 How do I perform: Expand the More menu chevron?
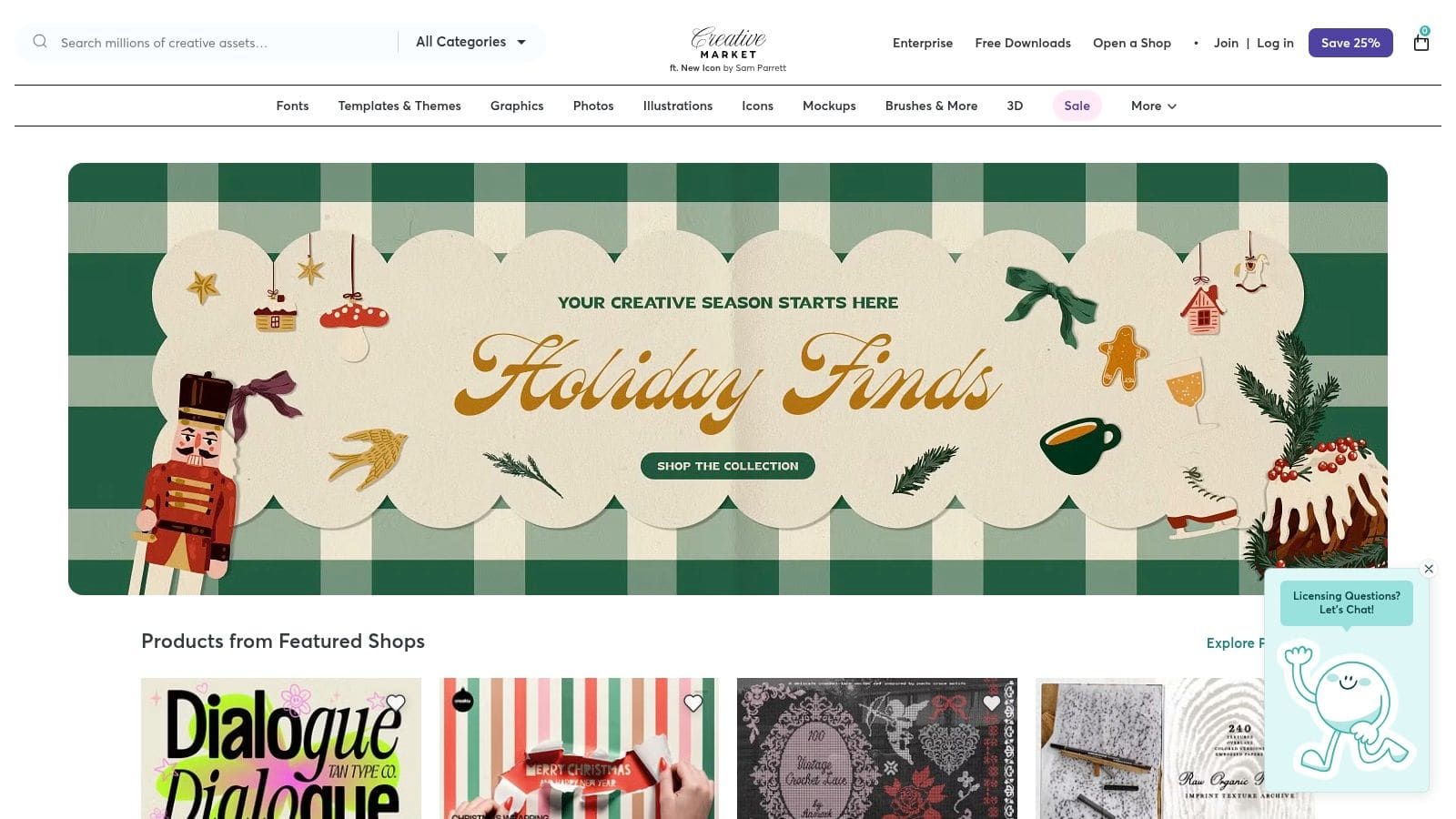(x=1172, y=106)
